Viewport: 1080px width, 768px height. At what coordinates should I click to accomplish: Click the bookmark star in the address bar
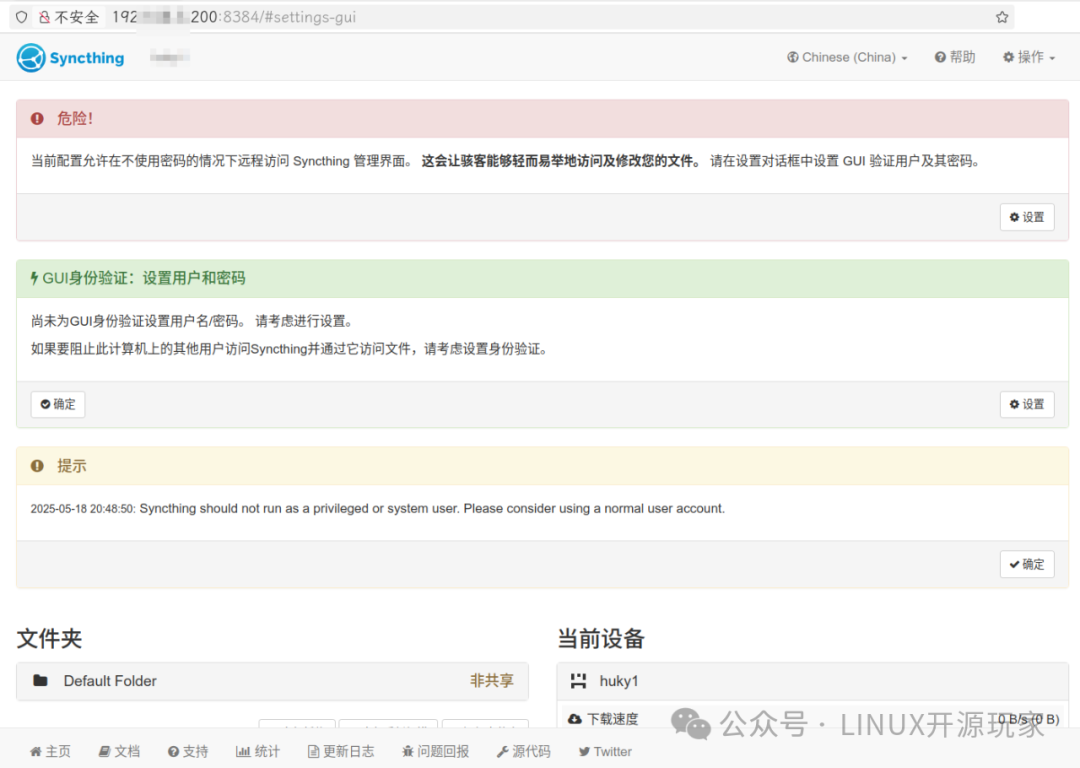click(x=1002, y=17)
